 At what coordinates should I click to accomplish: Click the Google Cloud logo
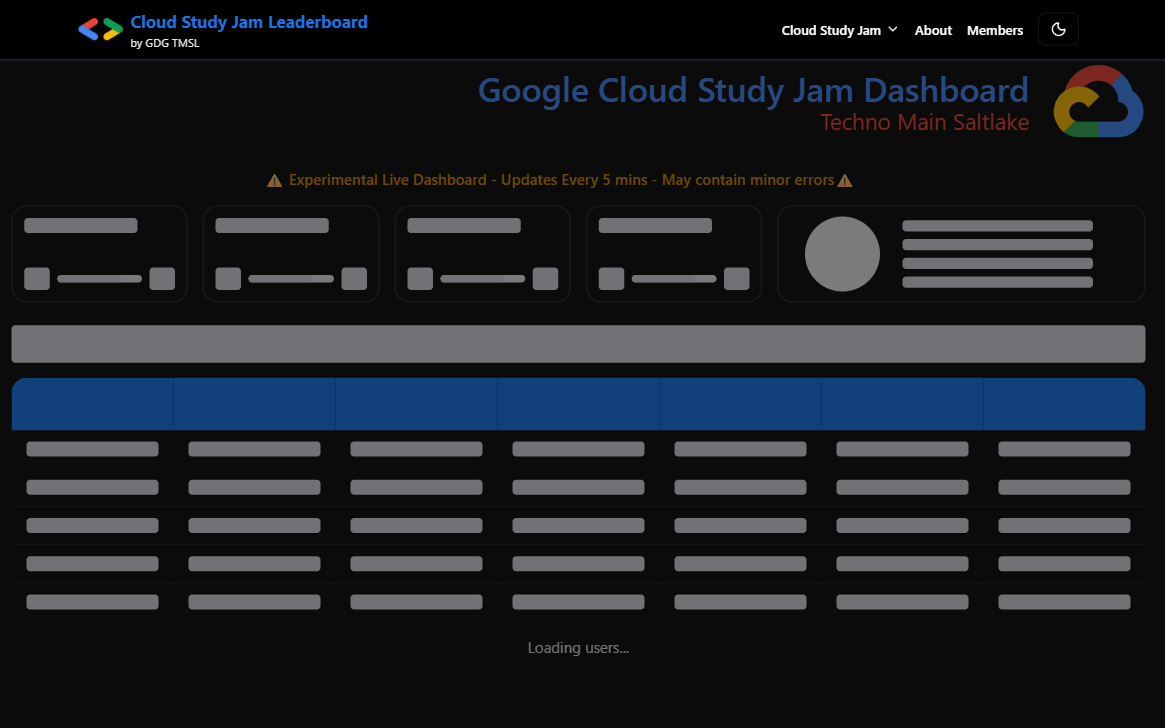tap(1098, 102)
